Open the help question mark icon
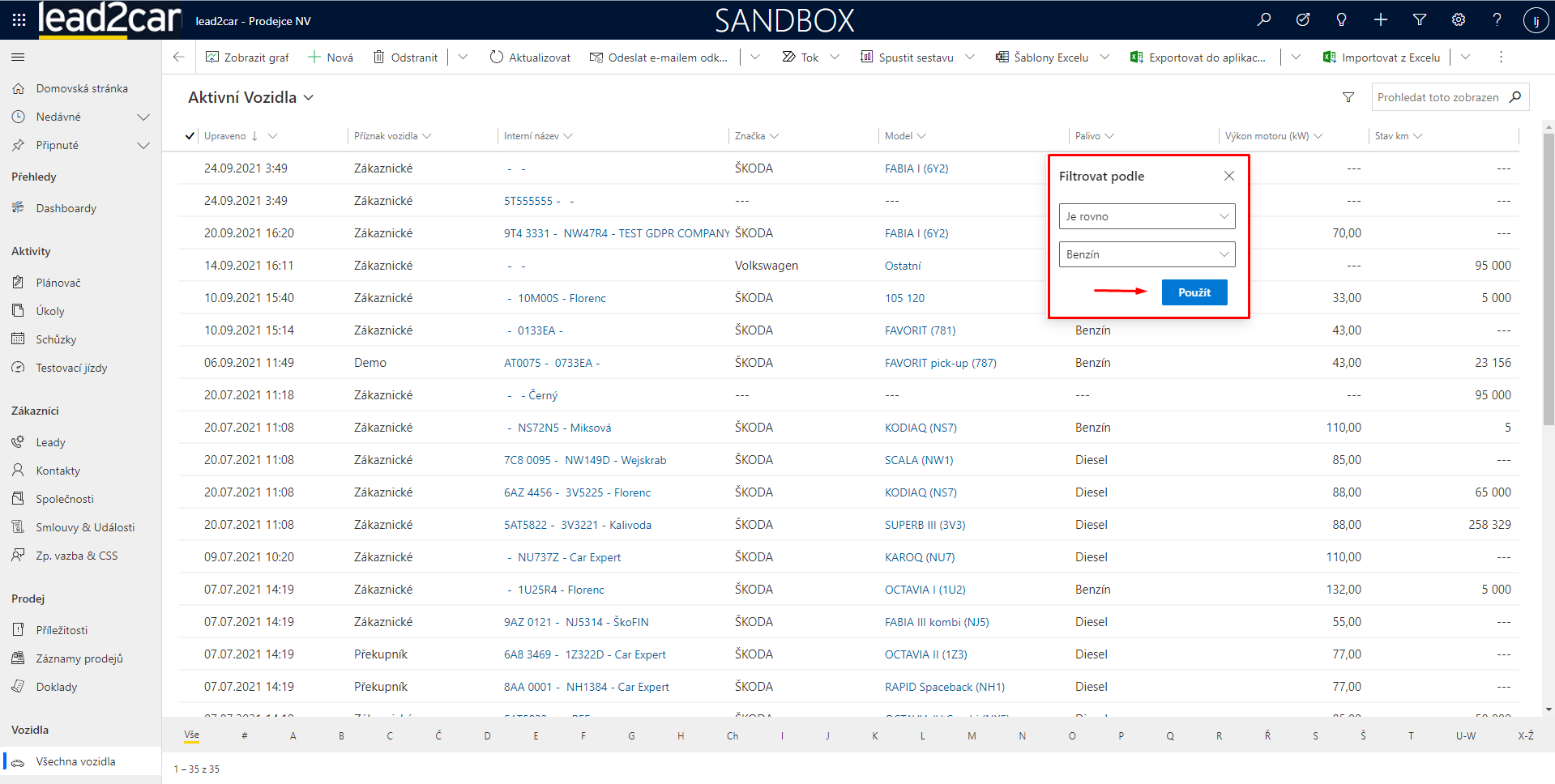The image size is (1555, 784). [x=1497, y=19]
